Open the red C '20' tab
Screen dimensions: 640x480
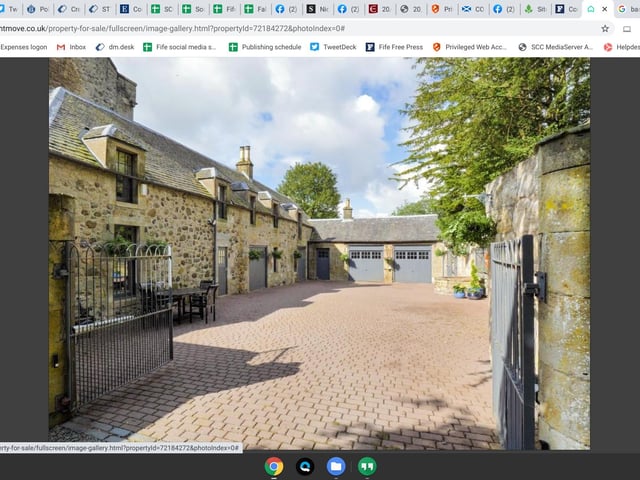tap(380, 9)
